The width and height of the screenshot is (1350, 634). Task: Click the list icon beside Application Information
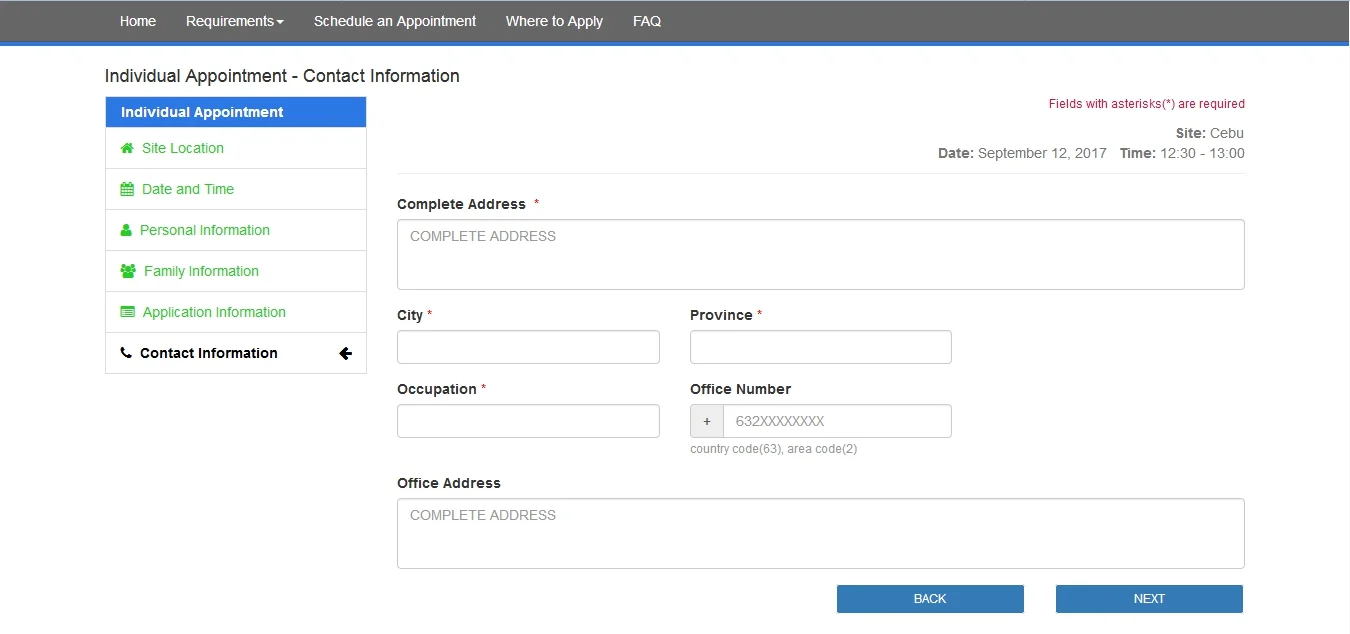pyautogui.click(x=127, y=312)
